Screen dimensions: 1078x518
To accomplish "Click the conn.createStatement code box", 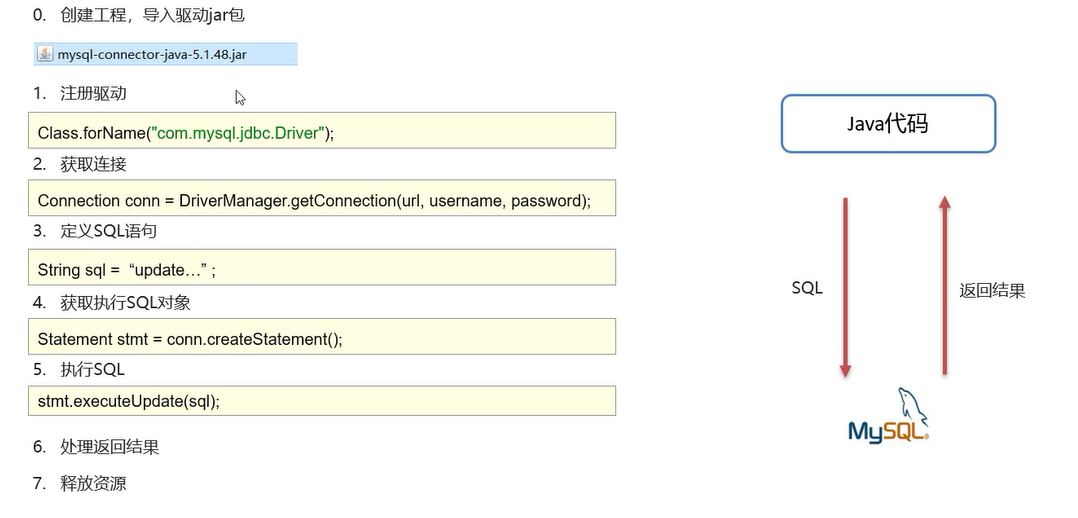I will [x=322, y=336].
